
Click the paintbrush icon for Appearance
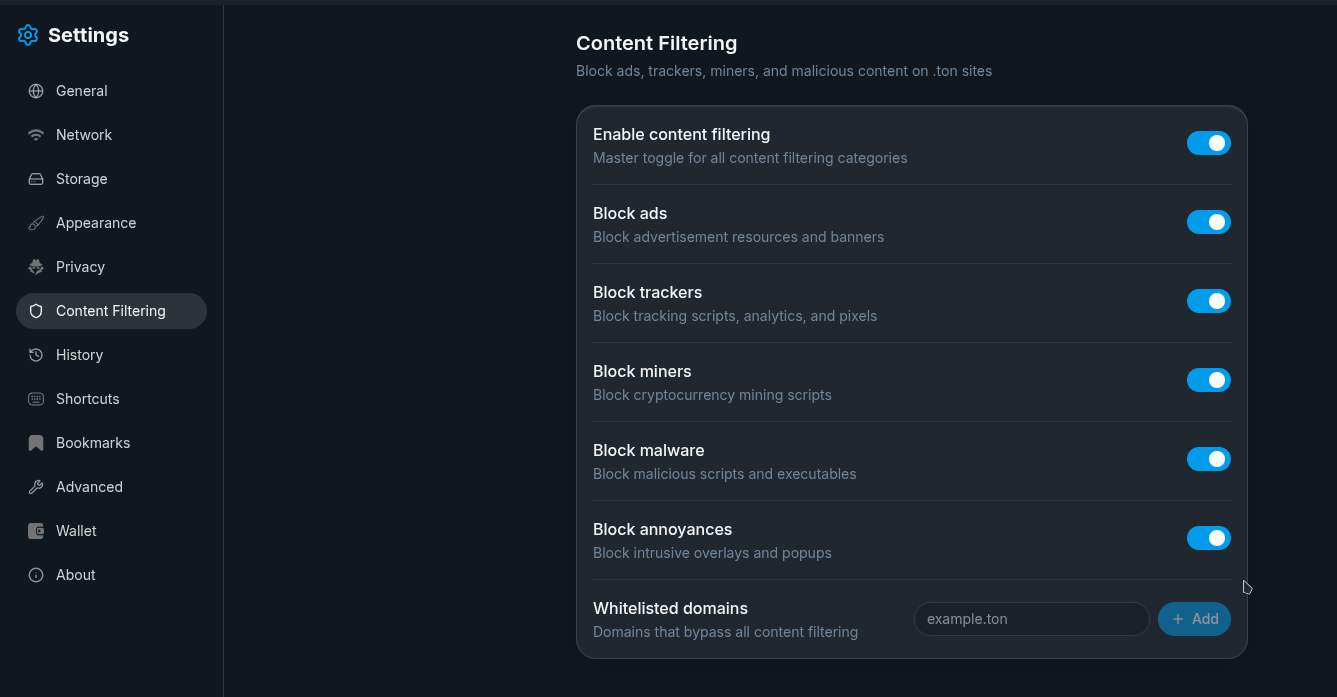tap(36, 223)
